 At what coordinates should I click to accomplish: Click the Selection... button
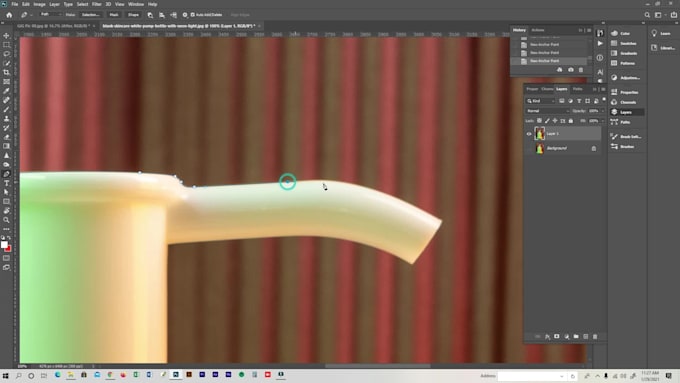tap(91, 15)
